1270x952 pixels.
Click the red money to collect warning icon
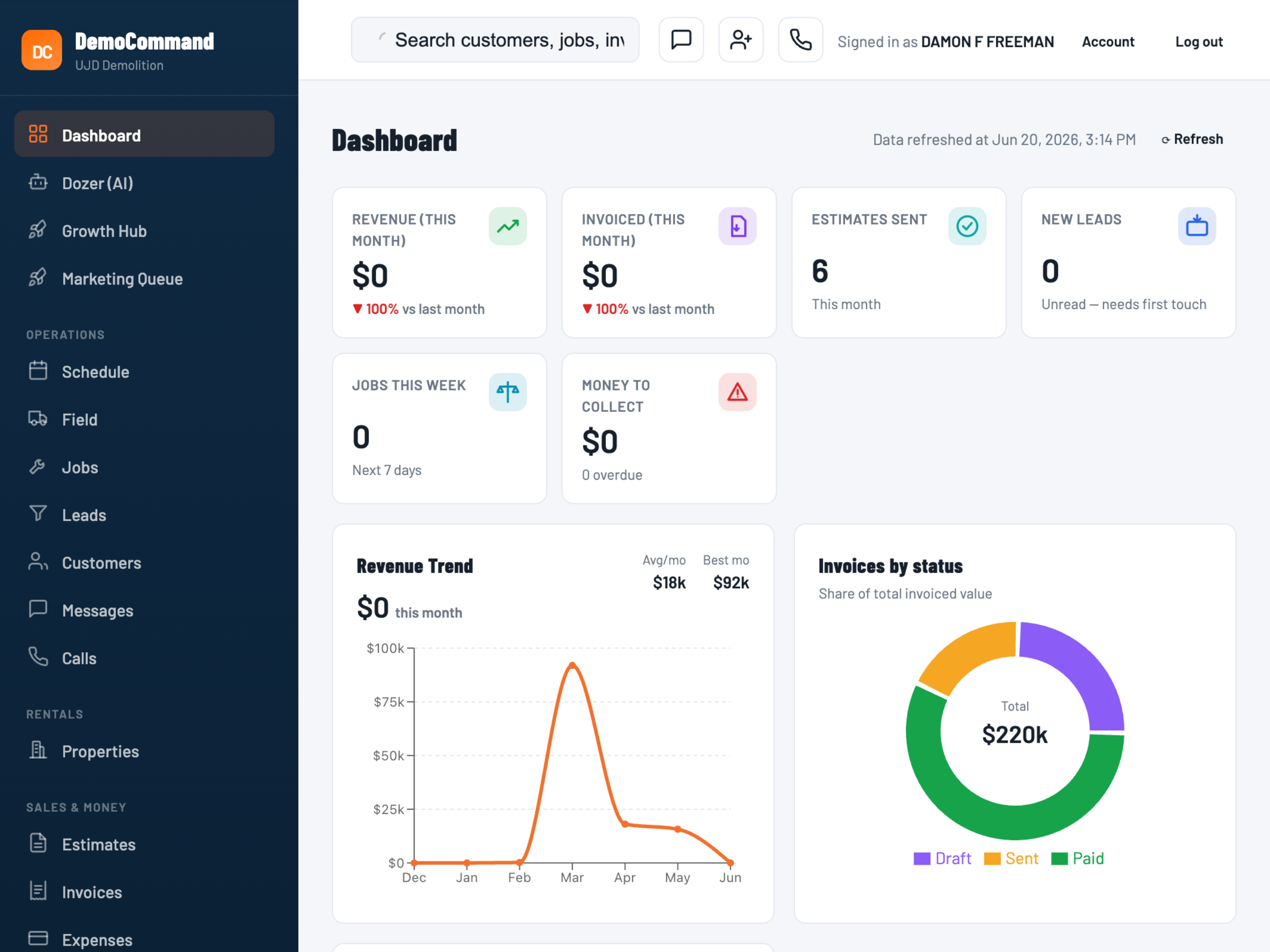click(737, 392)
